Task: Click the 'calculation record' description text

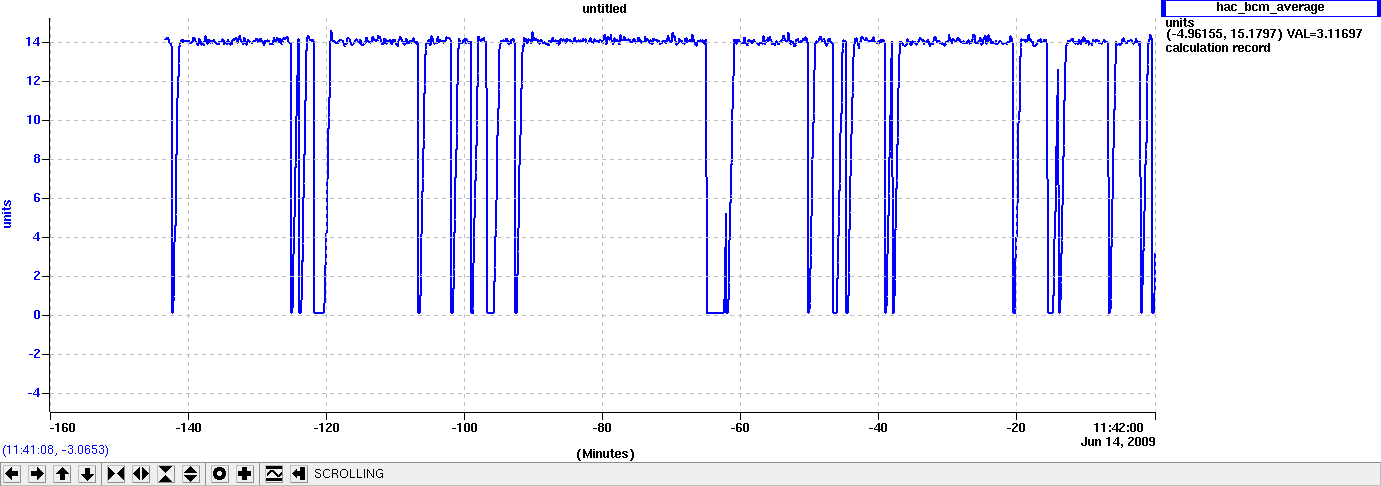Action: pyautogui.click(x=1218, y=48)
